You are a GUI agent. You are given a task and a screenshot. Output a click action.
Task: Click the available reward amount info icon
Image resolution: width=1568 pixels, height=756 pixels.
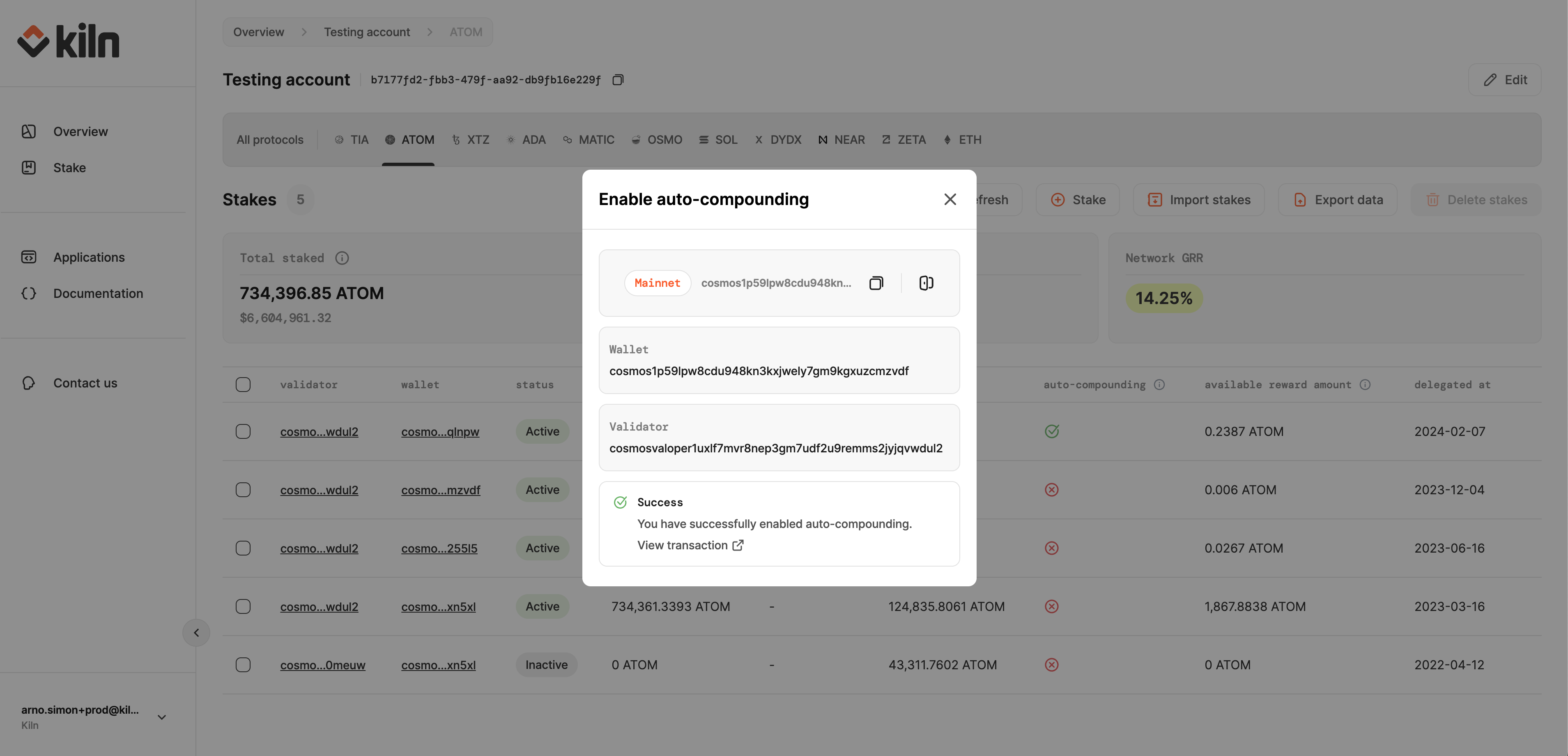point(1365,385)
